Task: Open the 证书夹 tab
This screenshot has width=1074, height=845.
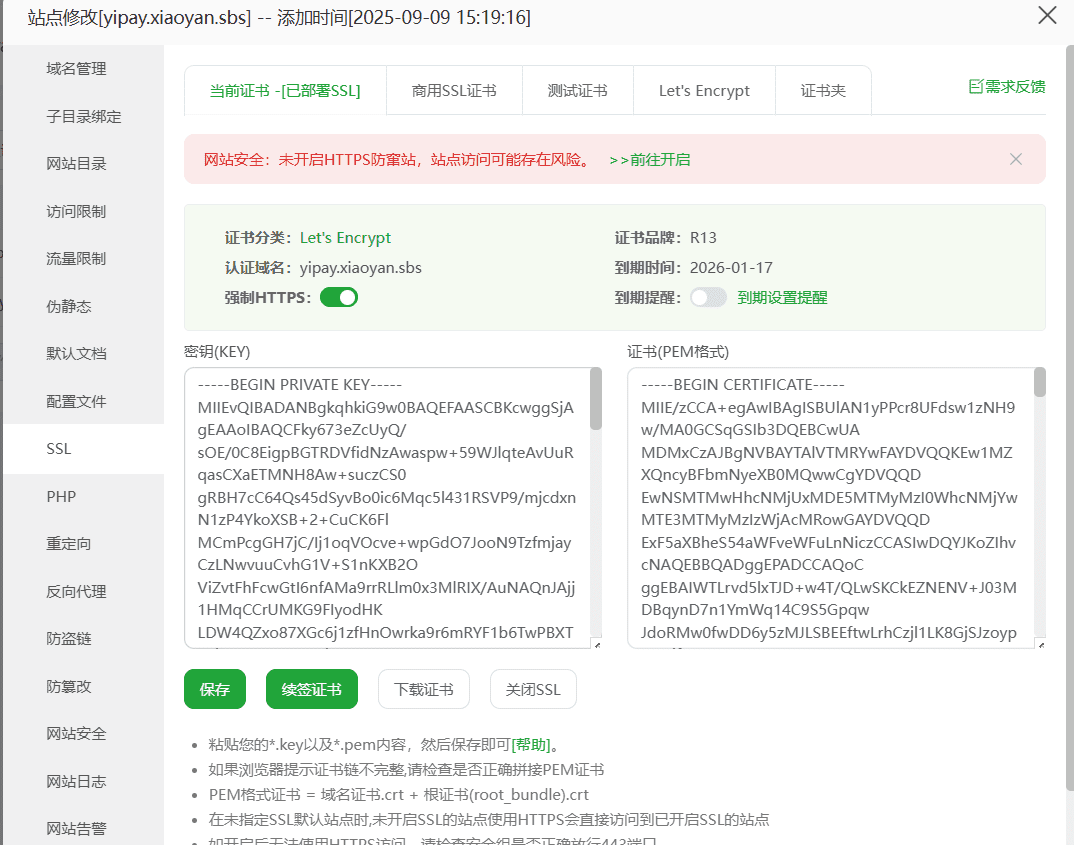Action: 823,91
